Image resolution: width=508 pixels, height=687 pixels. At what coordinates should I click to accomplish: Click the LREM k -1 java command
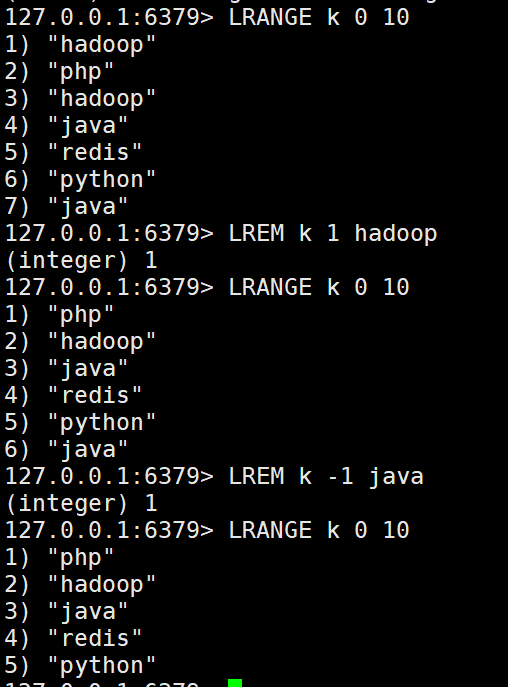point(326,476)
